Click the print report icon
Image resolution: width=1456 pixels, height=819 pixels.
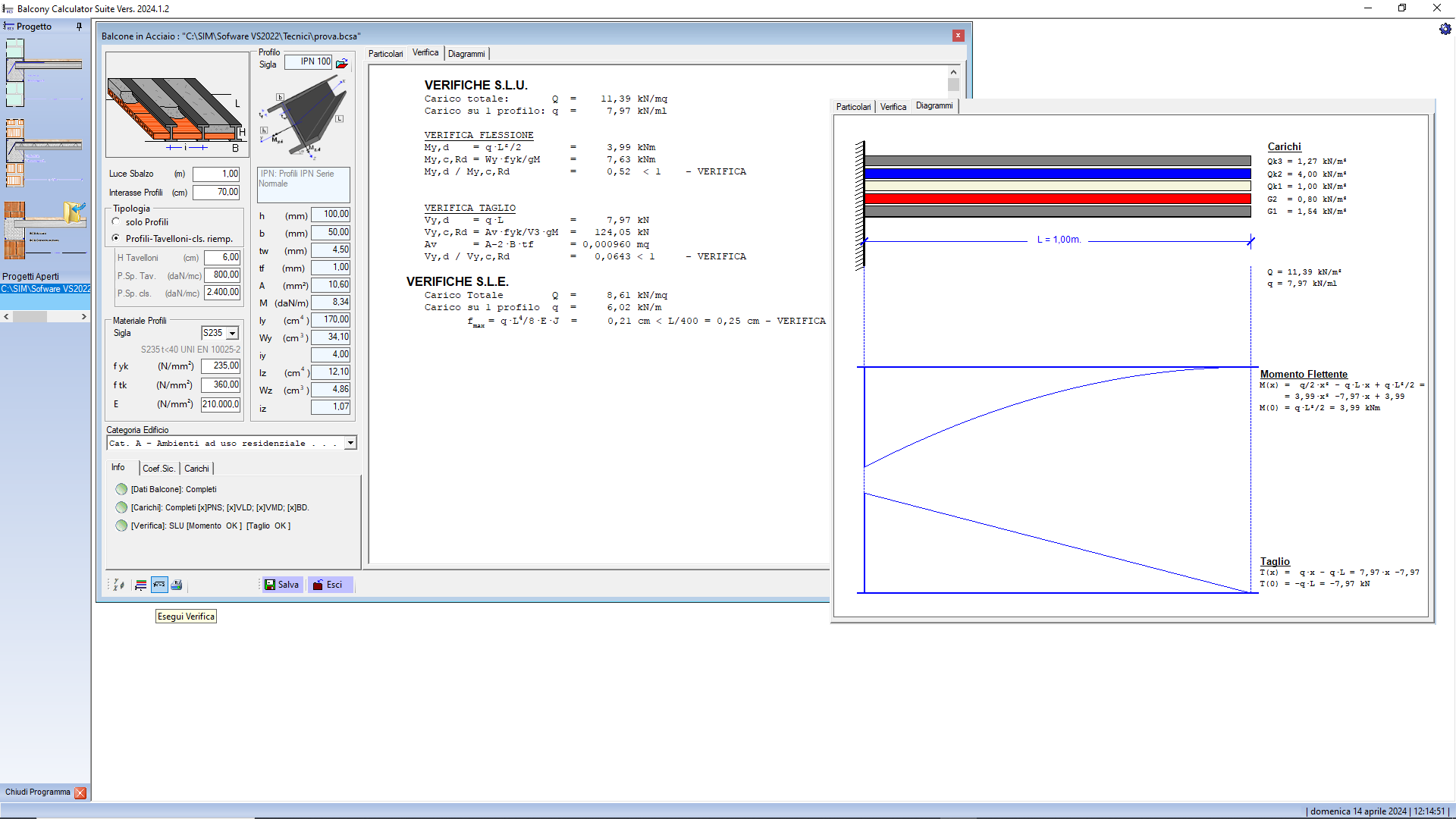(177, 585)
